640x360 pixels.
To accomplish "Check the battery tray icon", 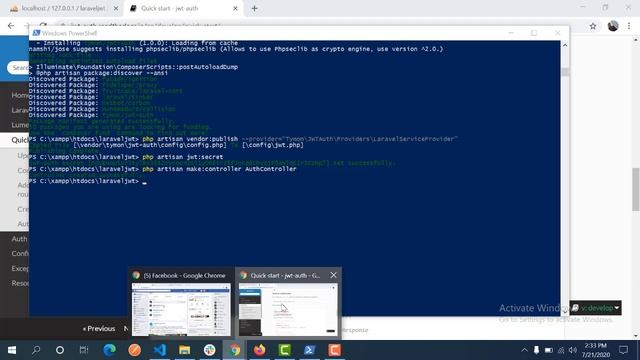I will (549, 350).
